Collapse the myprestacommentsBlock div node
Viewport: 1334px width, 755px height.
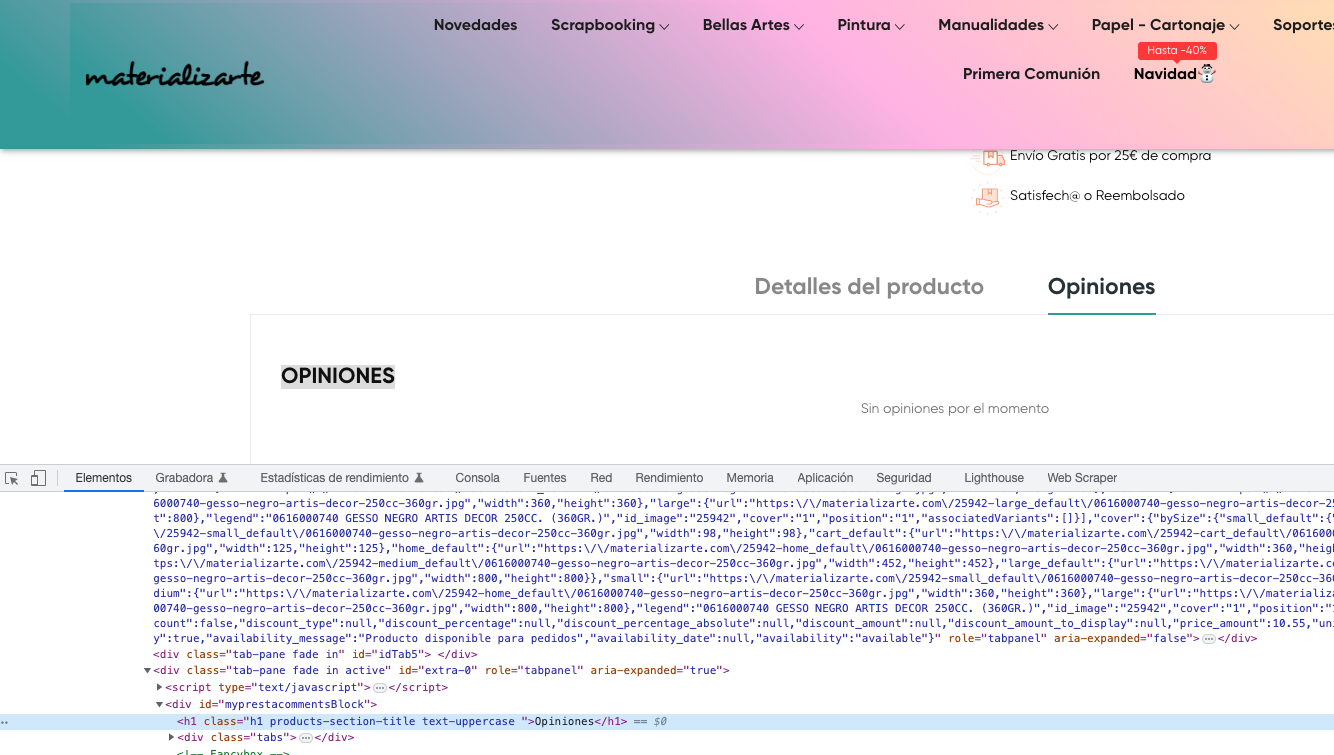pyautogui.click(x=160, y=705)
